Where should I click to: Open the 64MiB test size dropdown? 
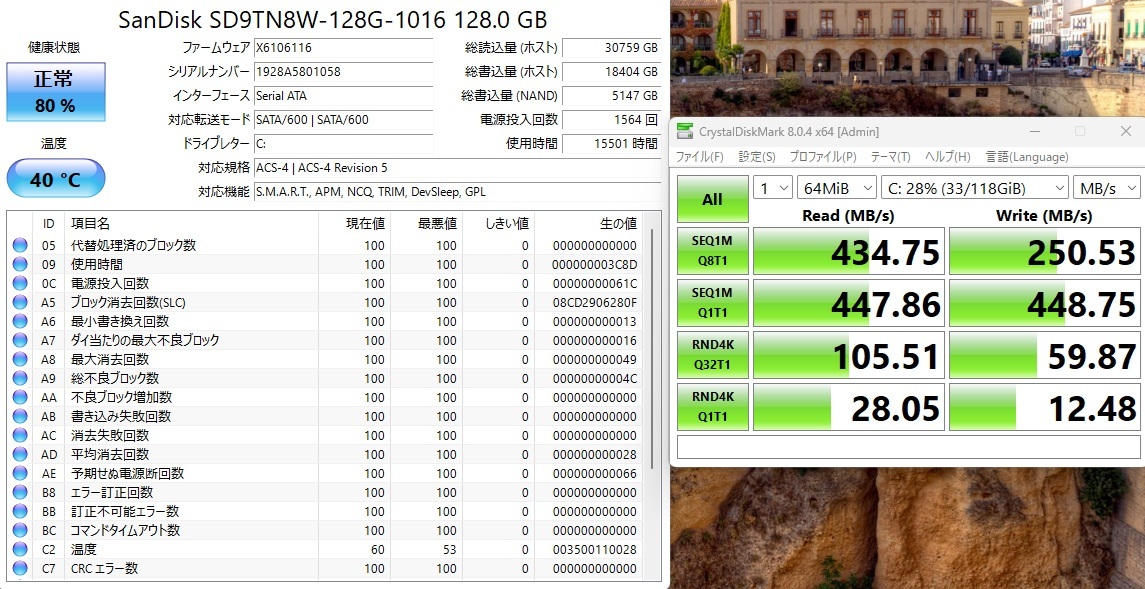[x=837, y=188]
